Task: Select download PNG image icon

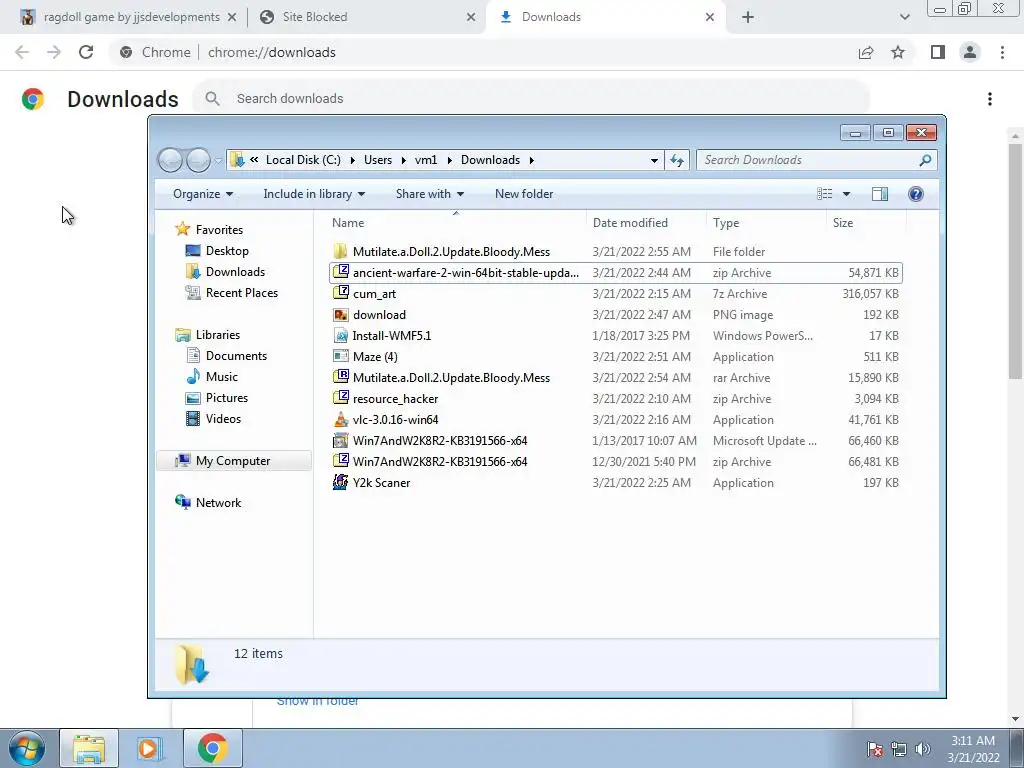Action: pos(340,315)
